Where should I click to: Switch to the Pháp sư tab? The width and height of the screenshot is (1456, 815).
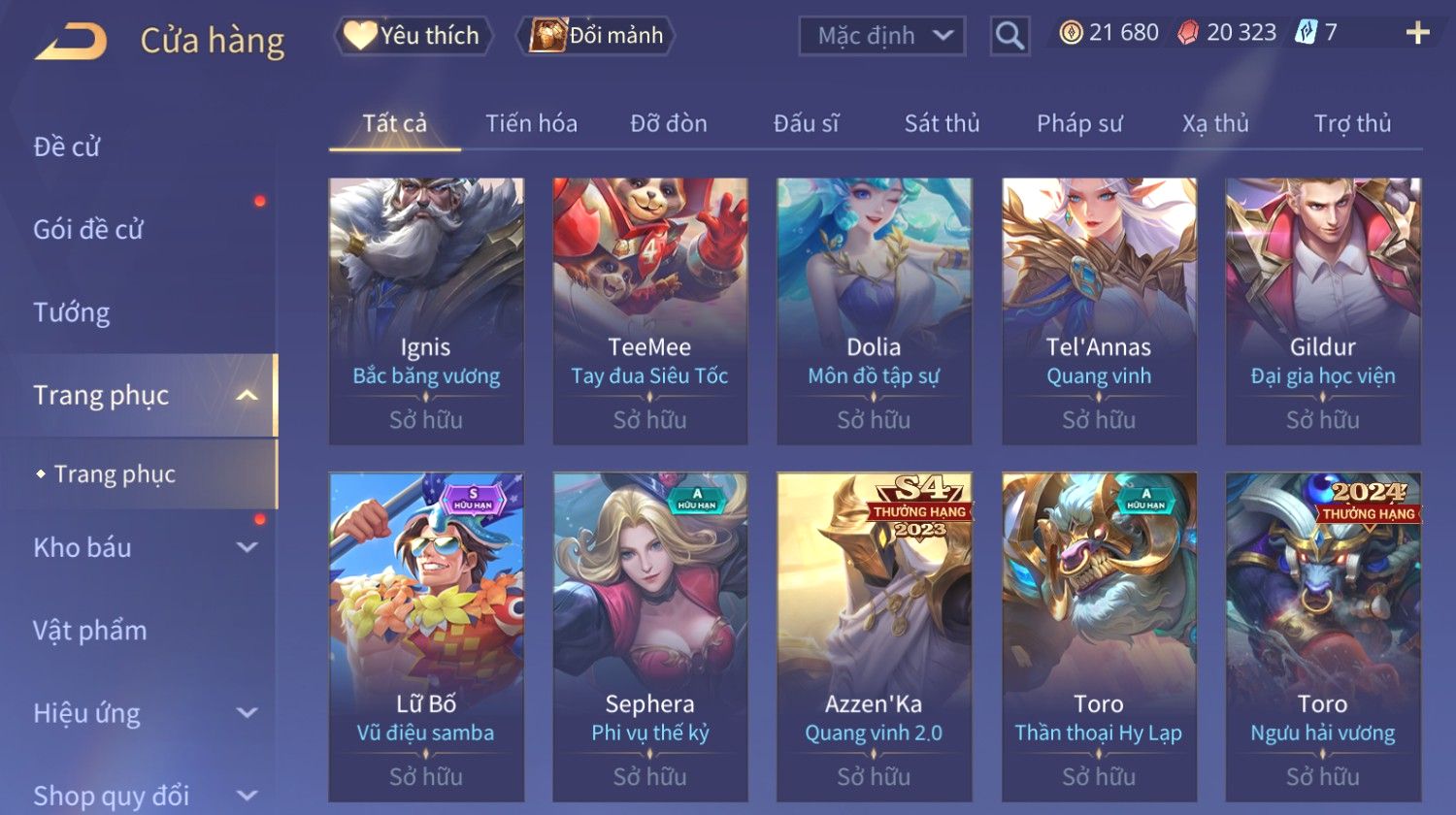point(1079,123)
